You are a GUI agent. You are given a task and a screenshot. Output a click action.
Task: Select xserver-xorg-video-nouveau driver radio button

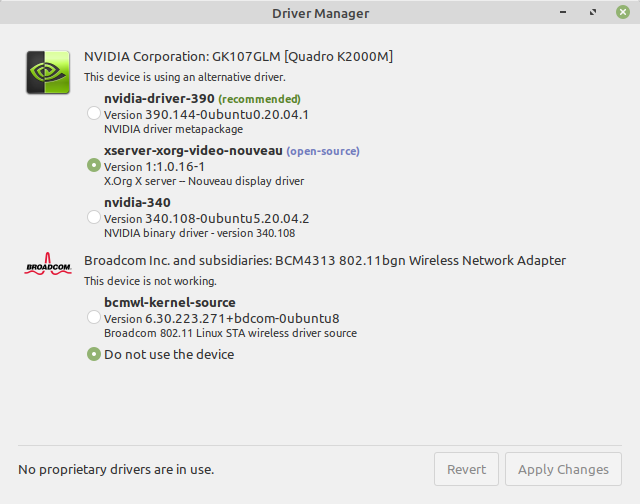94,165
